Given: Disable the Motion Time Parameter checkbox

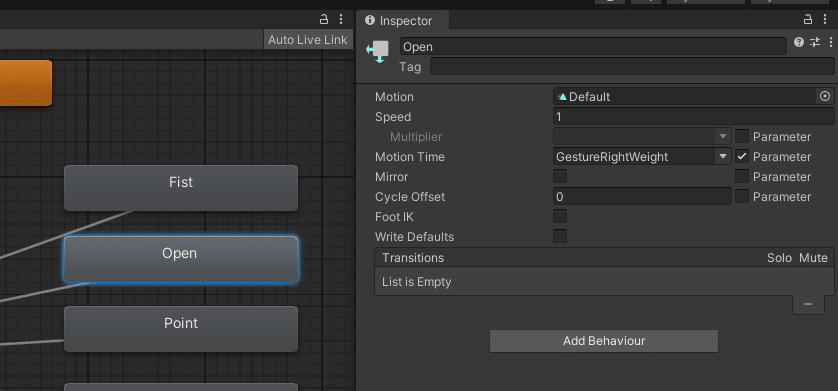Looking at the screenshot, I should tap(742, 157).
